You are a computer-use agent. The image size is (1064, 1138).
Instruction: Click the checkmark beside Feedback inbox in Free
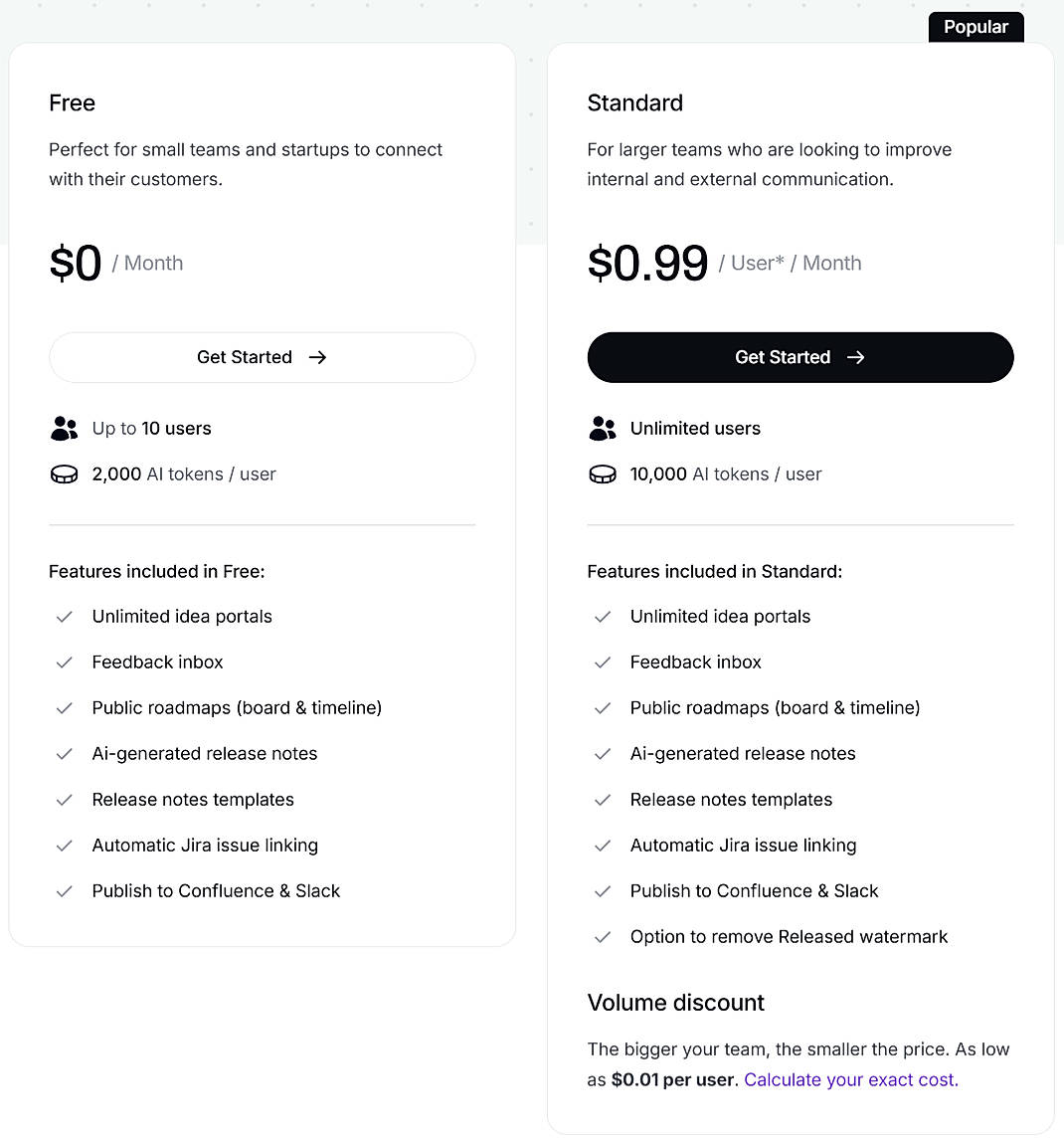65,662
